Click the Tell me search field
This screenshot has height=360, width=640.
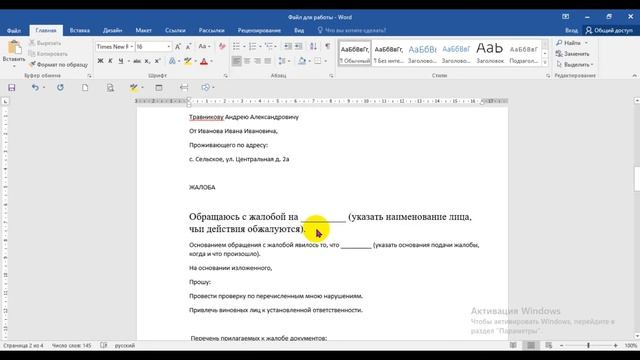(351, 30)
